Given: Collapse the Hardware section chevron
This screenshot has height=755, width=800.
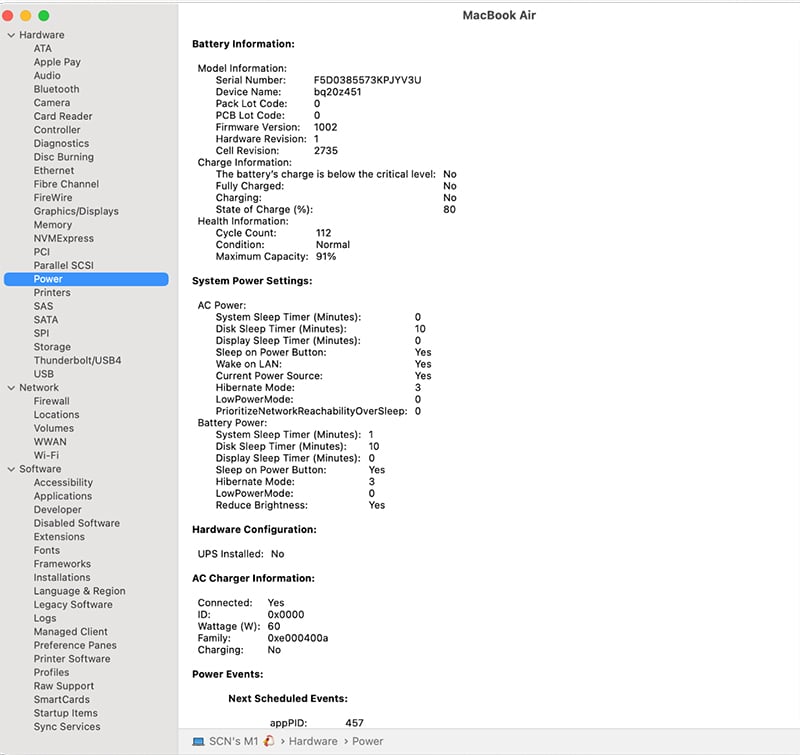Looking at the screenshot, I should [x=11, y=35].
